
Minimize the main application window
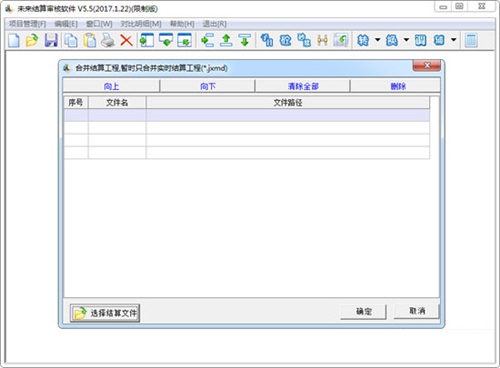(443, 7)
